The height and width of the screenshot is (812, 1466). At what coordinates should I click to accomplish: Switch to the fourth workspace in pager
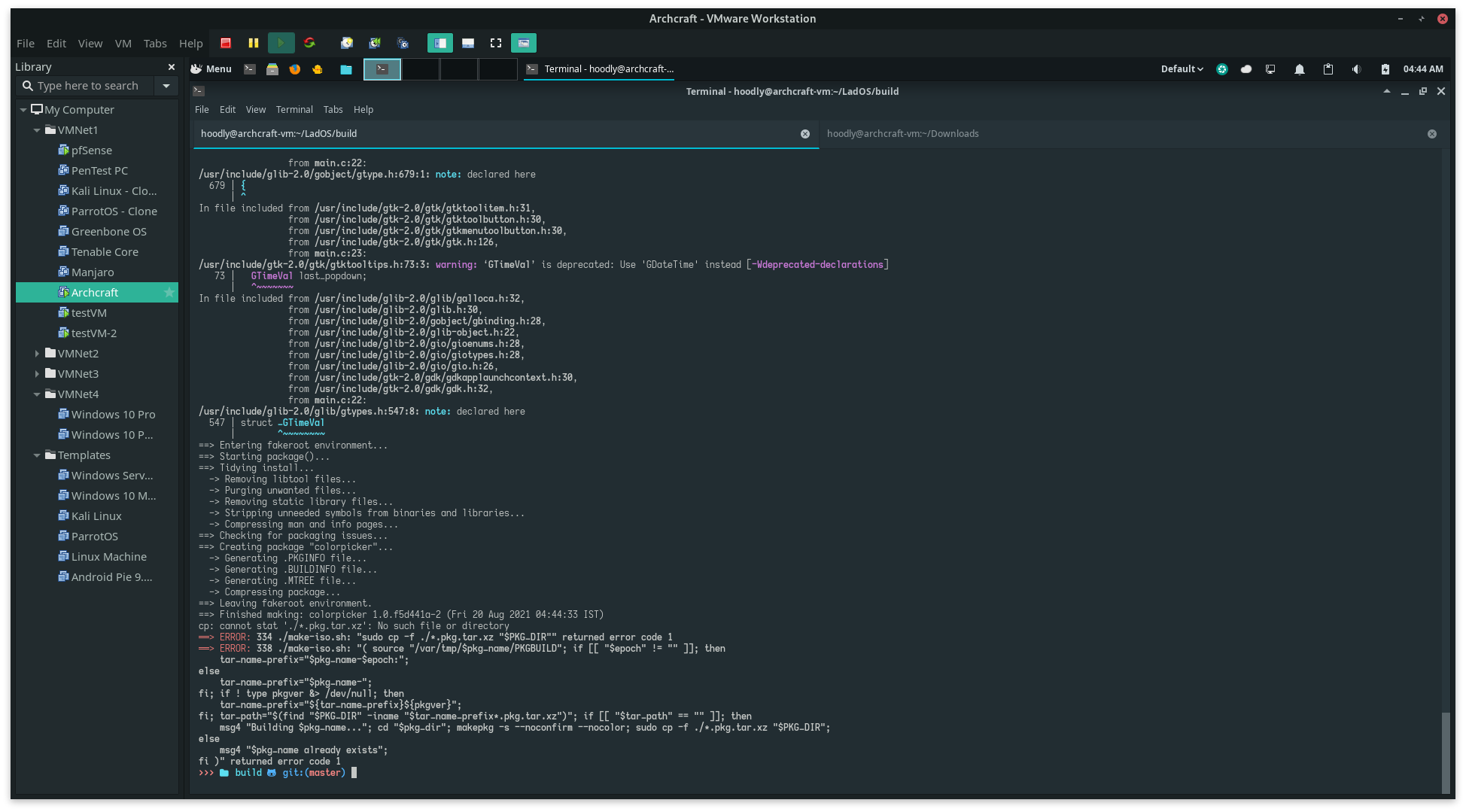tap(497, 69)
